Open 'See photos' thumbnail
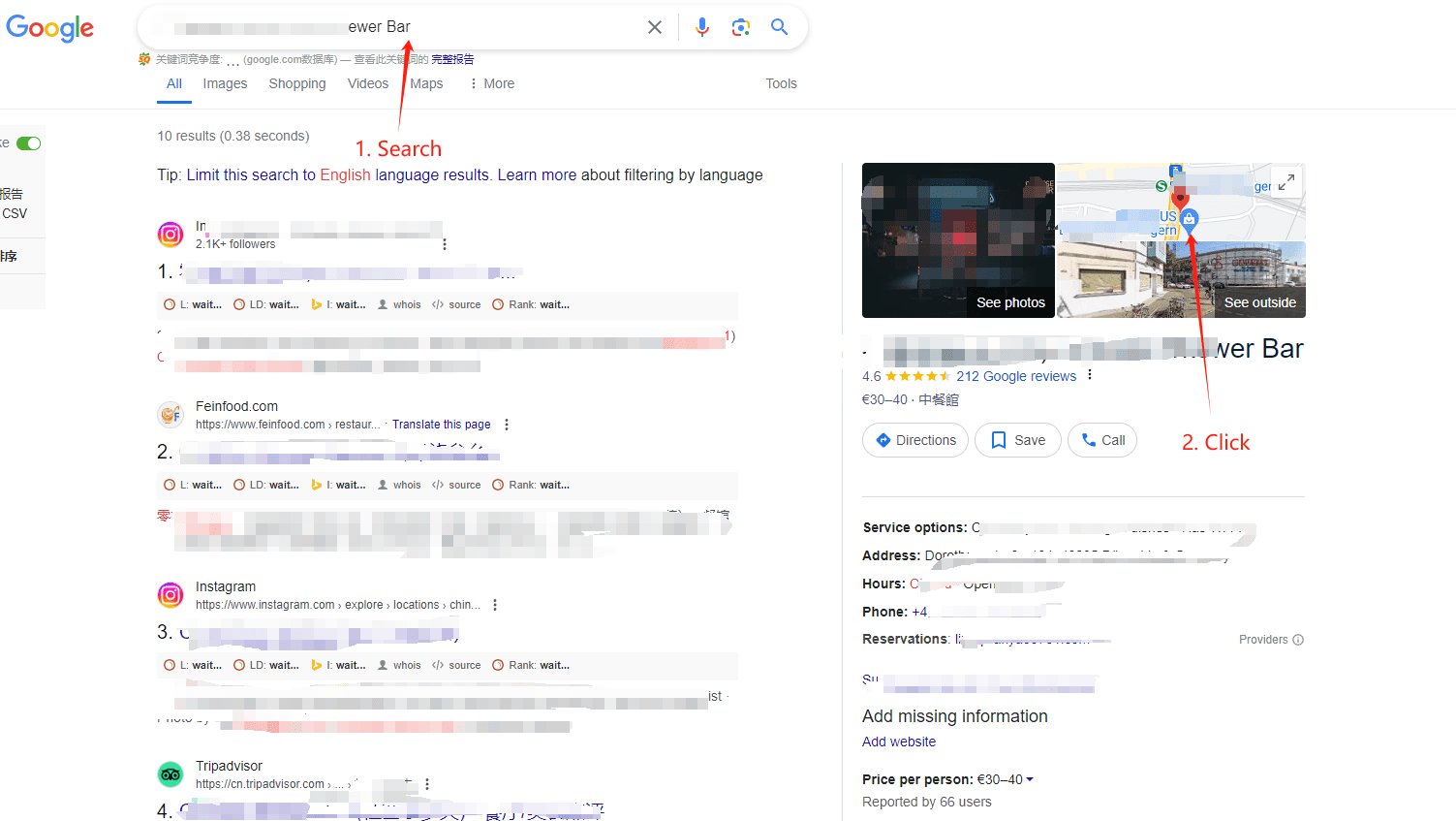The width and height of the screenshot is (1456, 821). click(x=958, y=240)
